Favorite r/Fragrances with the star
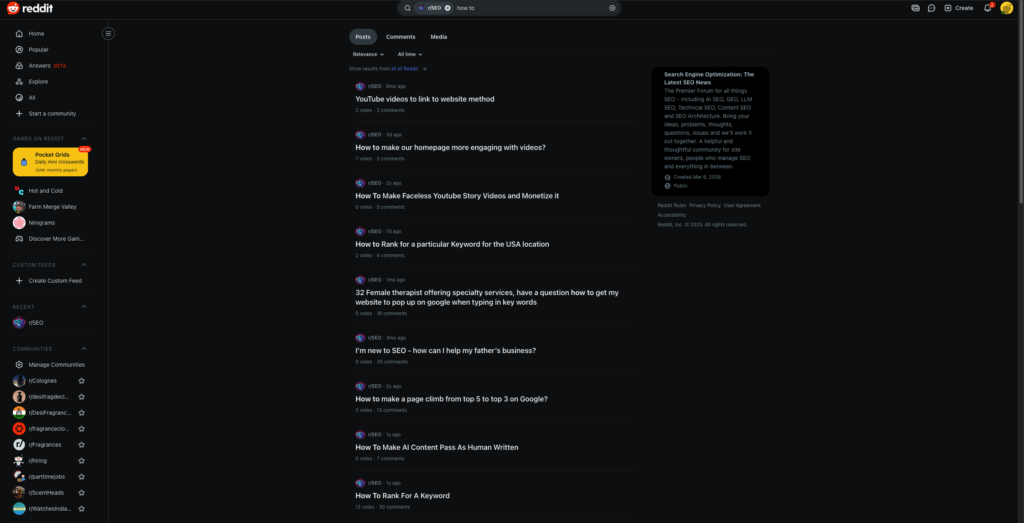 pyautogui.click(x=82, y=445)
